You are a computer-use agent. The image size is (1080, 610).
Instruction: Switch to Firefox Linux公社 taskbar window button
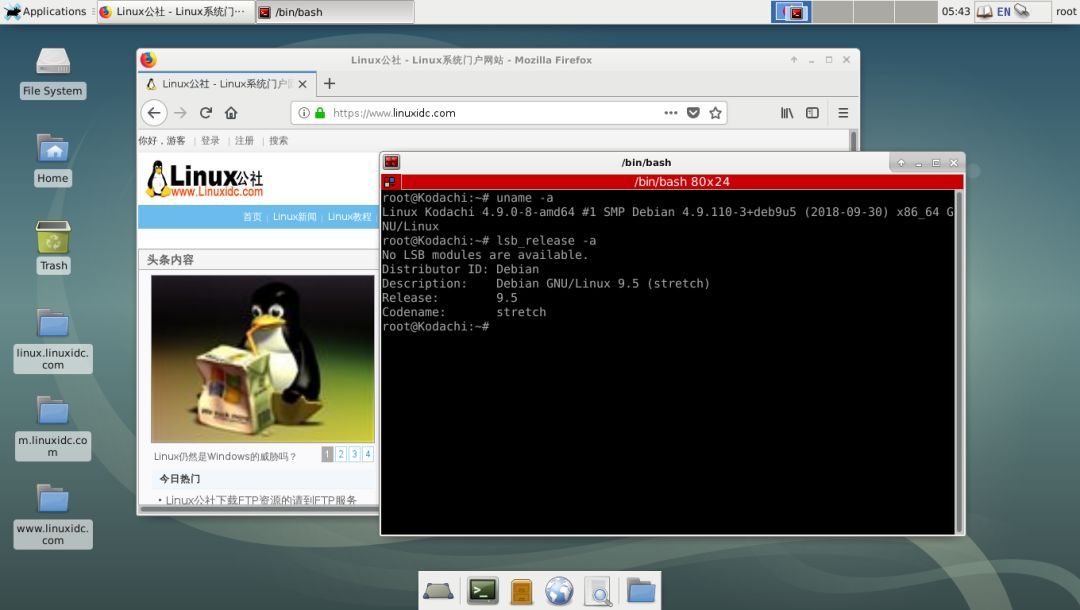175,12
